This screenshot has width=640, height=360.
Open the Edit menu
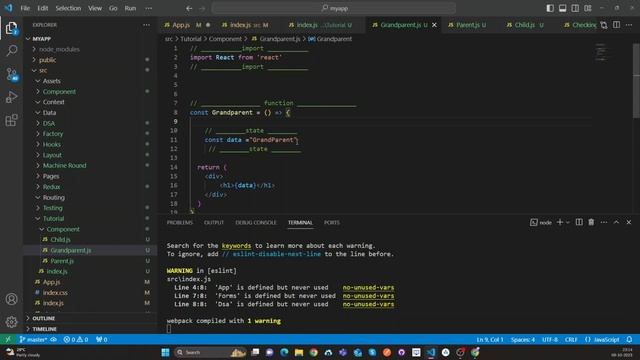(x=42, y=8)
